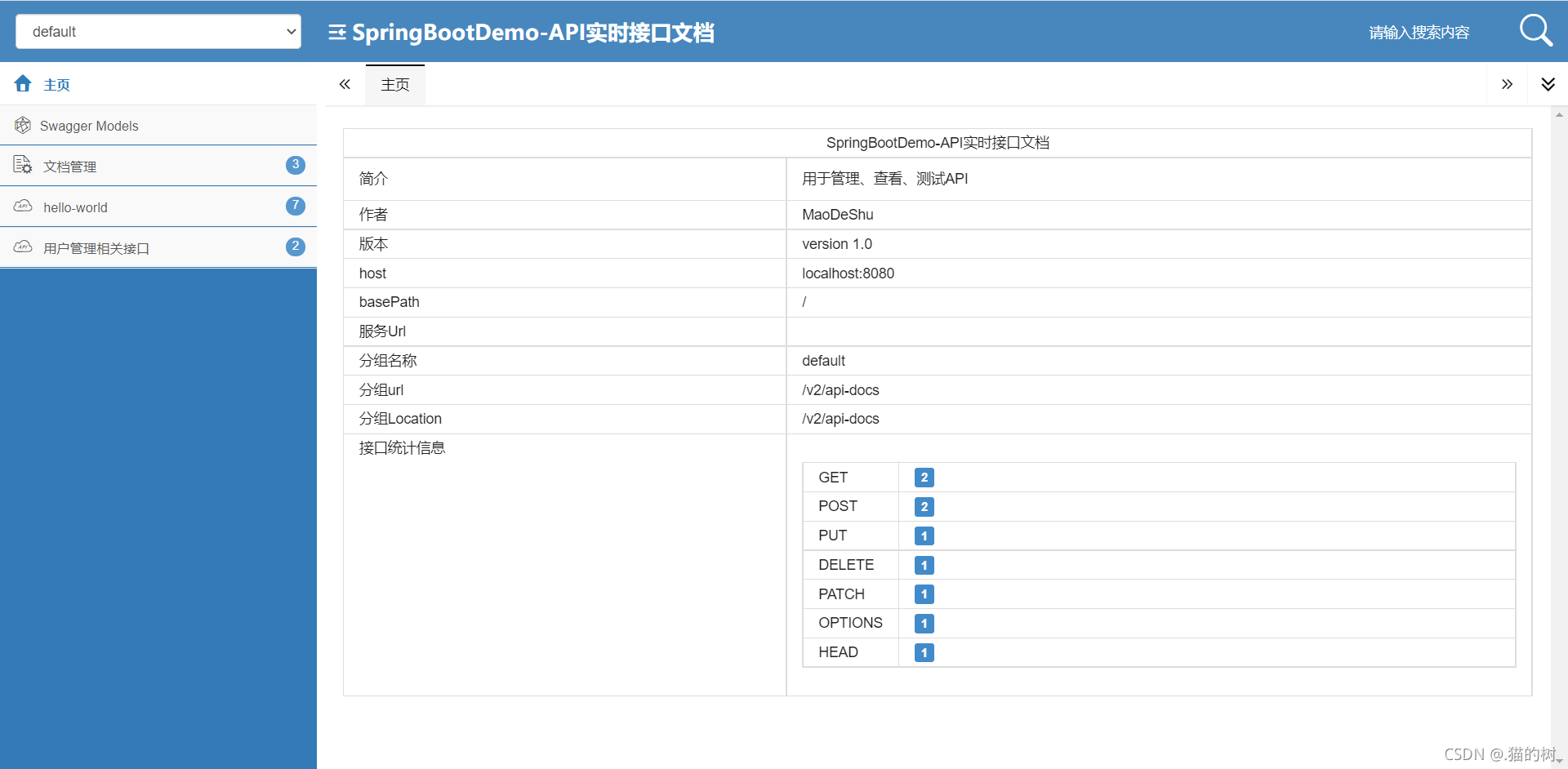The height and width of the screenshot is (769, 1568).
Task: Click the basePath row label
Action: click(389, 302)
